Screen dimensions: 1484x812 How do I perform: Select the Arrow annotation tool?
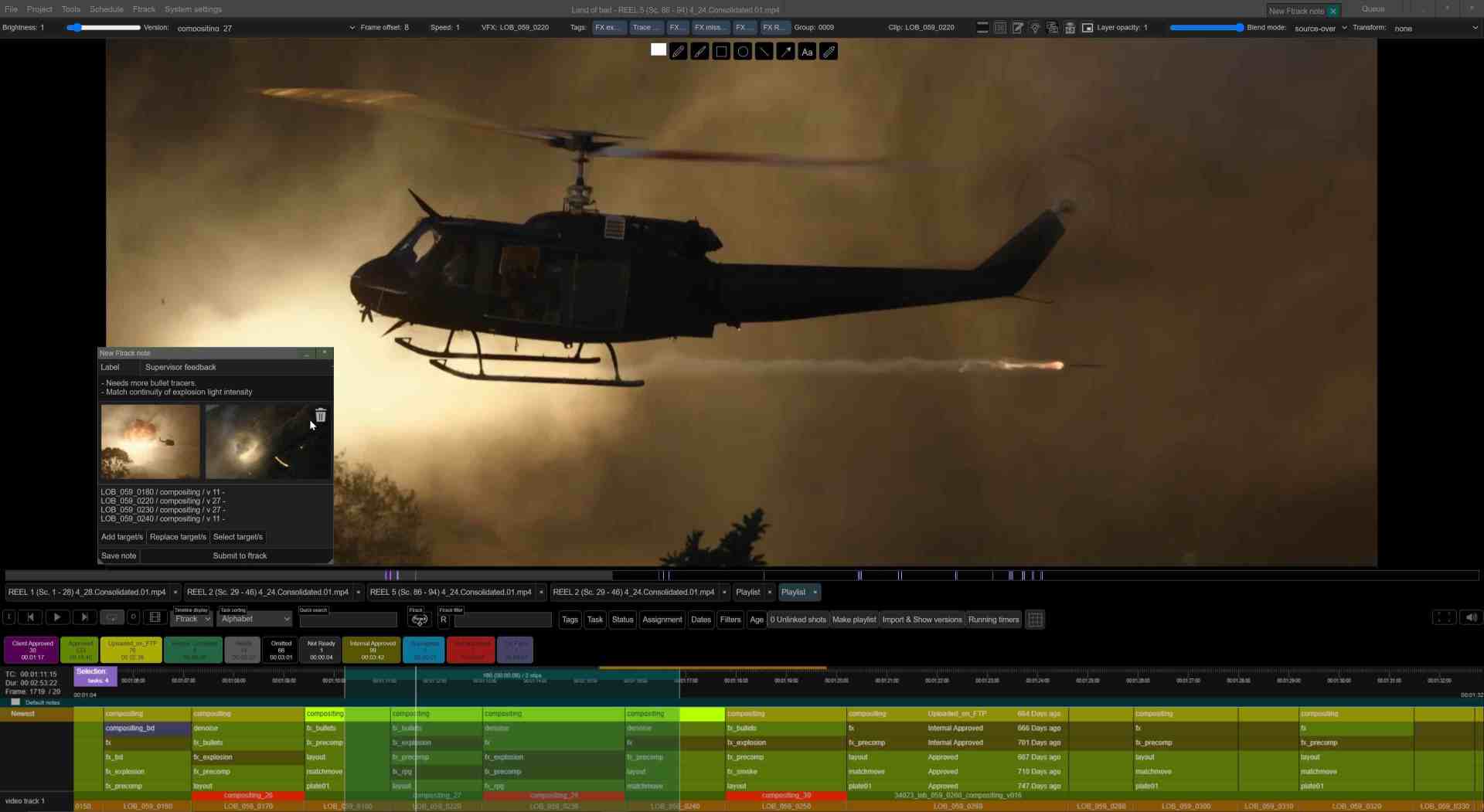coord(785,52)
